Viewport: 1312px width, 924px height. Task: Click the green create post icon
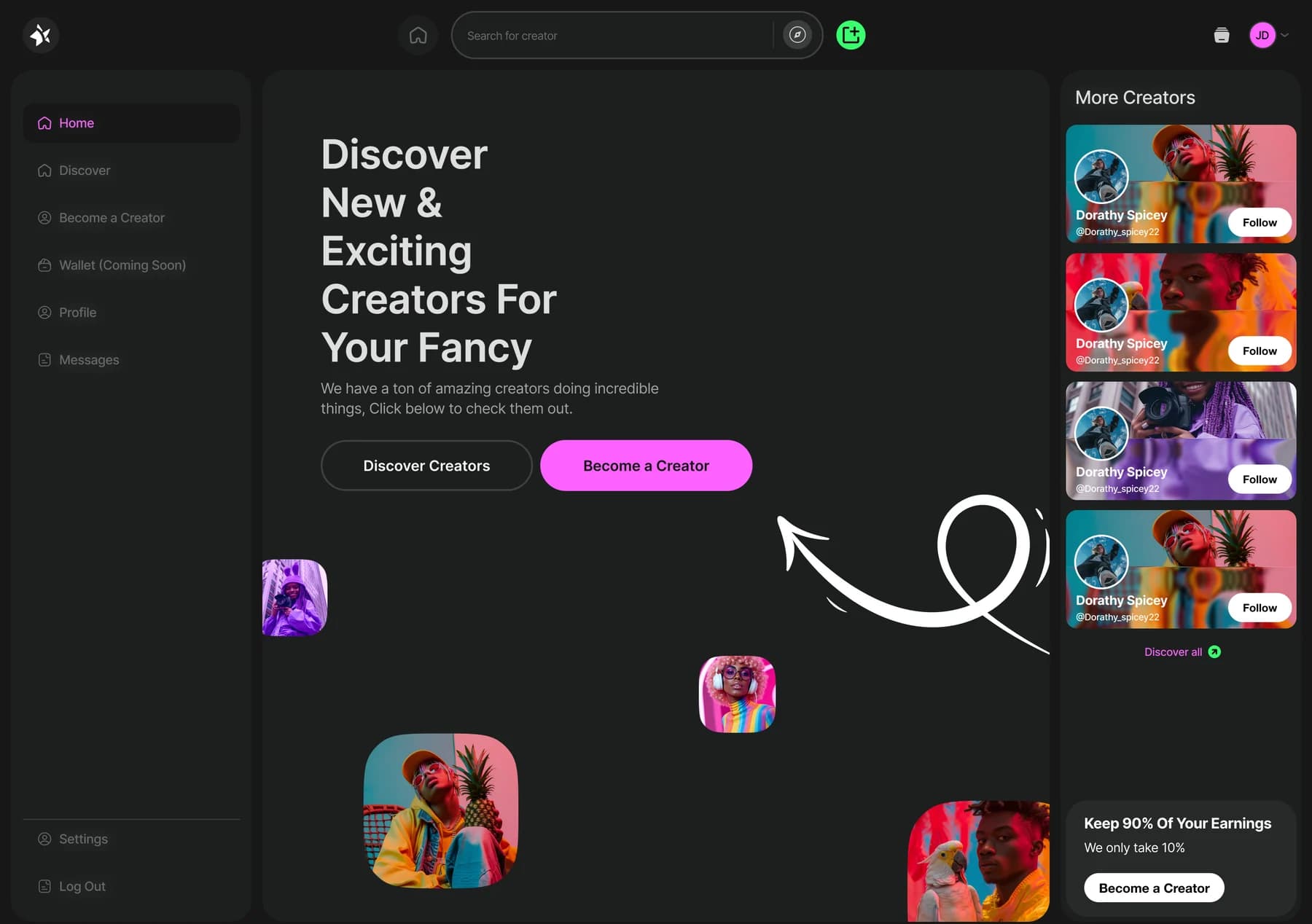[x=851, y=35]
